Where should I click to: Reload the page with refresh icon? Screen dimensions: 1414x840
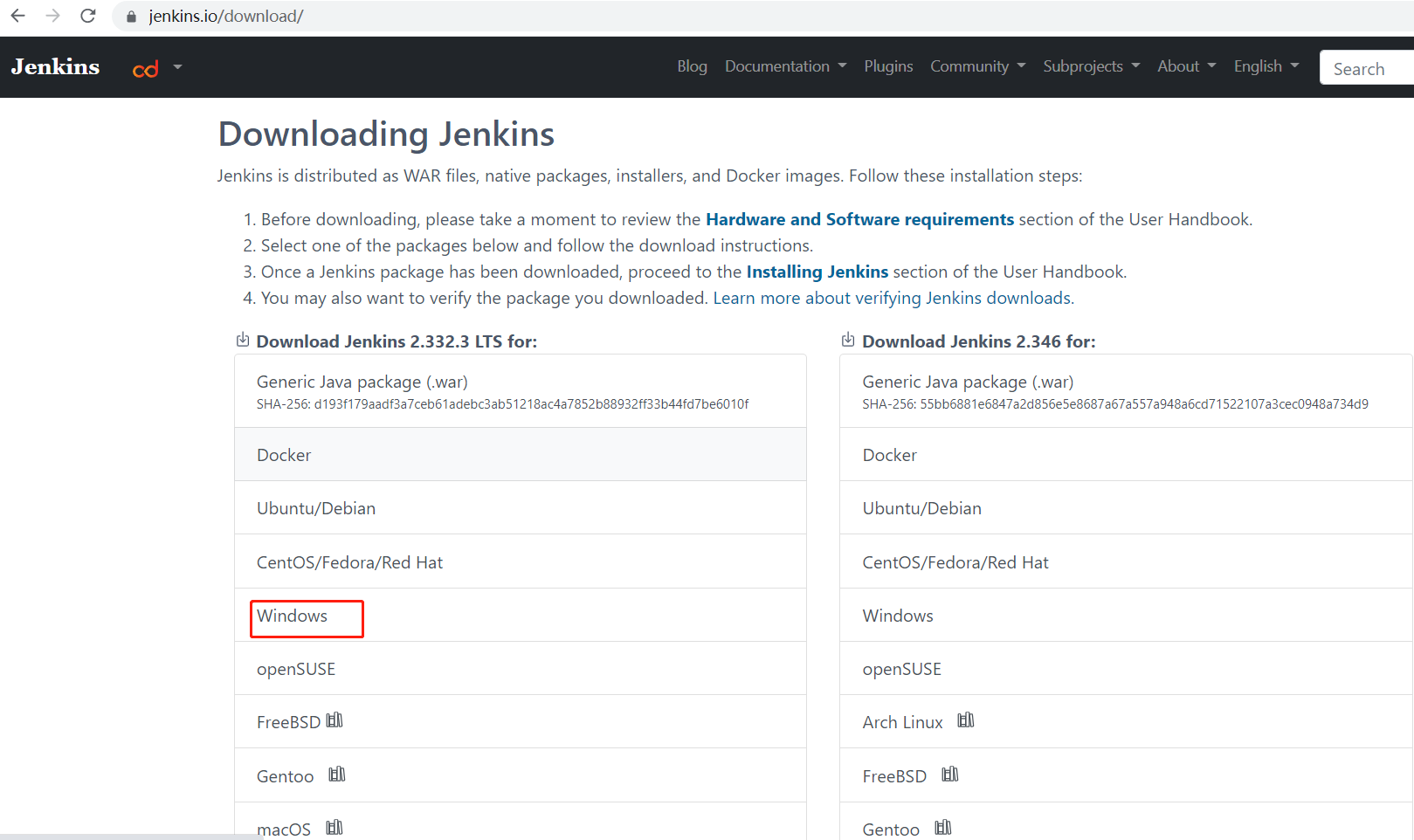tap(88, 16)
